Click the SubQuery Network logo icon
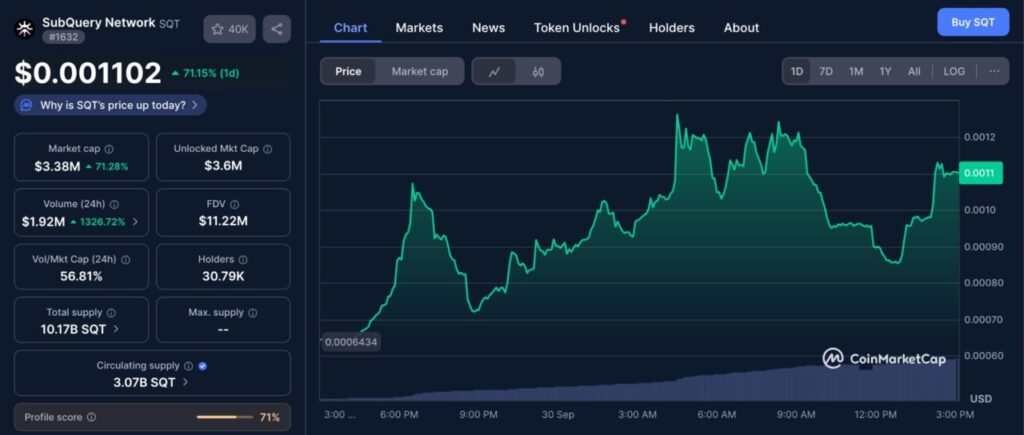The image size is (1024, 435). (x=24, y=29)
